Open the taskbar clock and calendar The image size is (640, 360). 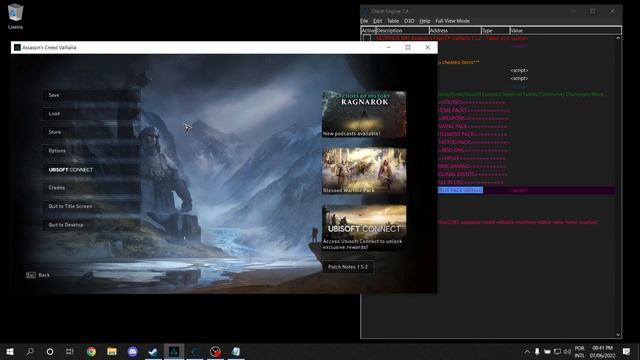(602, 352)
